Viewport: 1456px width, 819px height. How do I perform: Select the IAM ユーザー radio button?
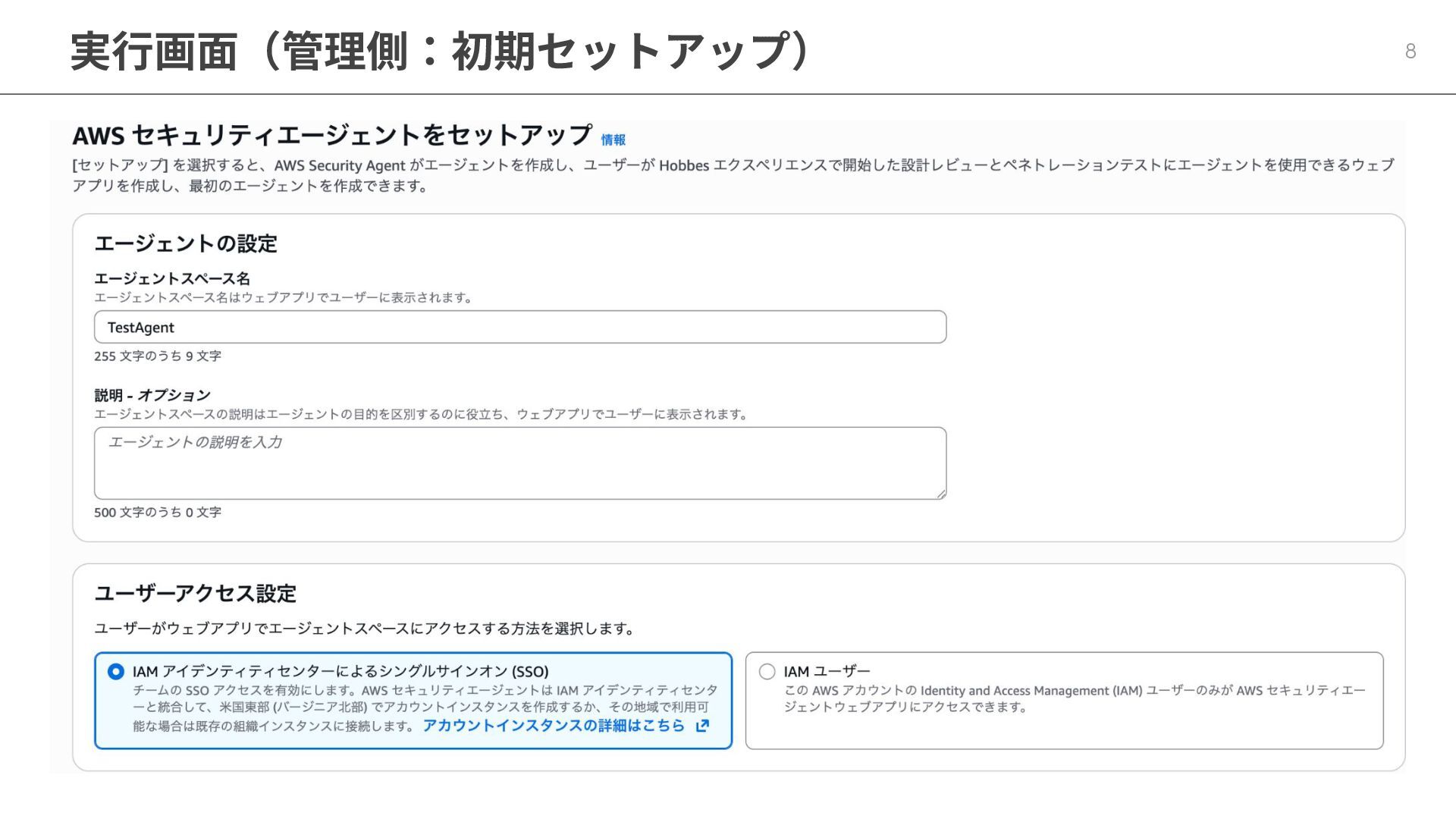tap(767, 672)
